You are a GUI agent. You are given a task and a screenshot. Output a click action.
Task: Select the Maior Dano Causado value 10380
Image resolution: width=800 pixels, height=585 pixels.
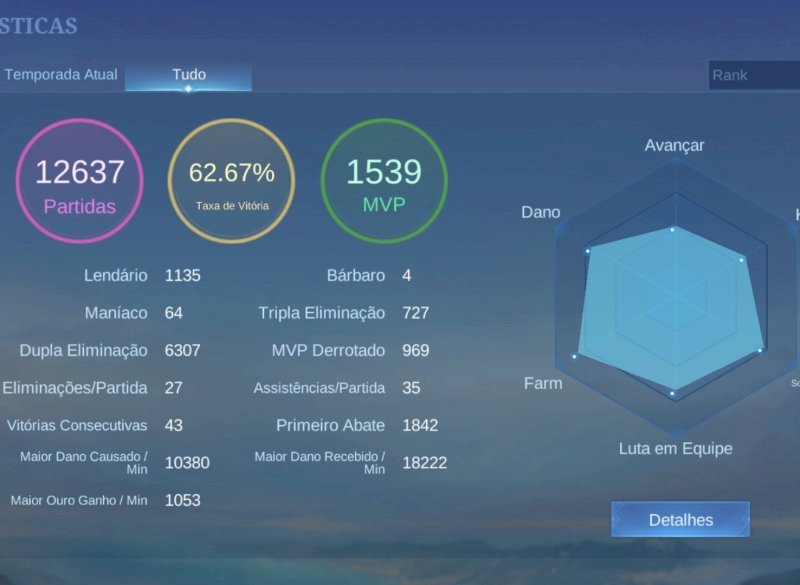pos(187,463)
